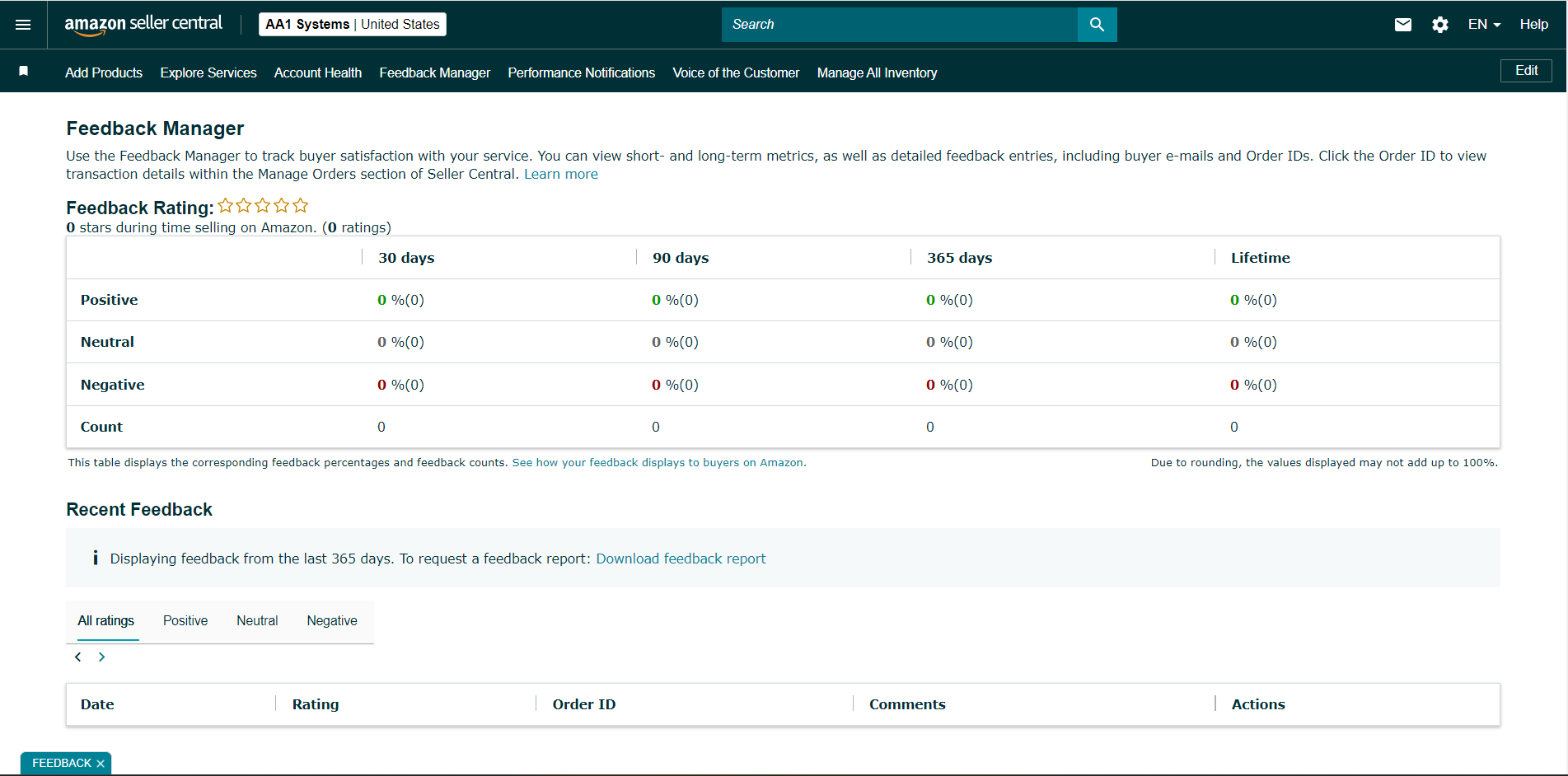The image size is (1568, 776).
Task: Click the Feedback Manager page heading
Action: (155, 129)
